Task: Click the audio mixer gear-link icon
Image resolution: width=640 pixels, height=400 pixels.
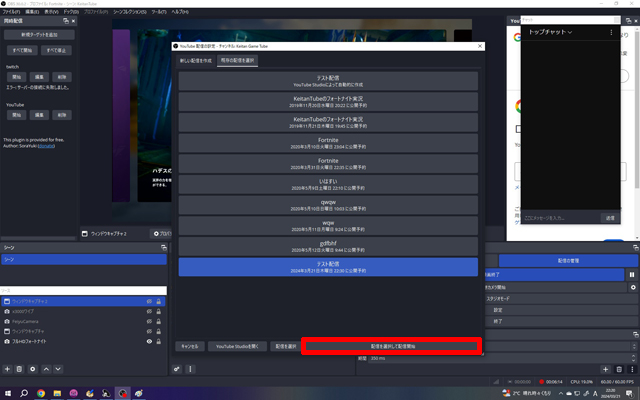Action: [177, 369]
